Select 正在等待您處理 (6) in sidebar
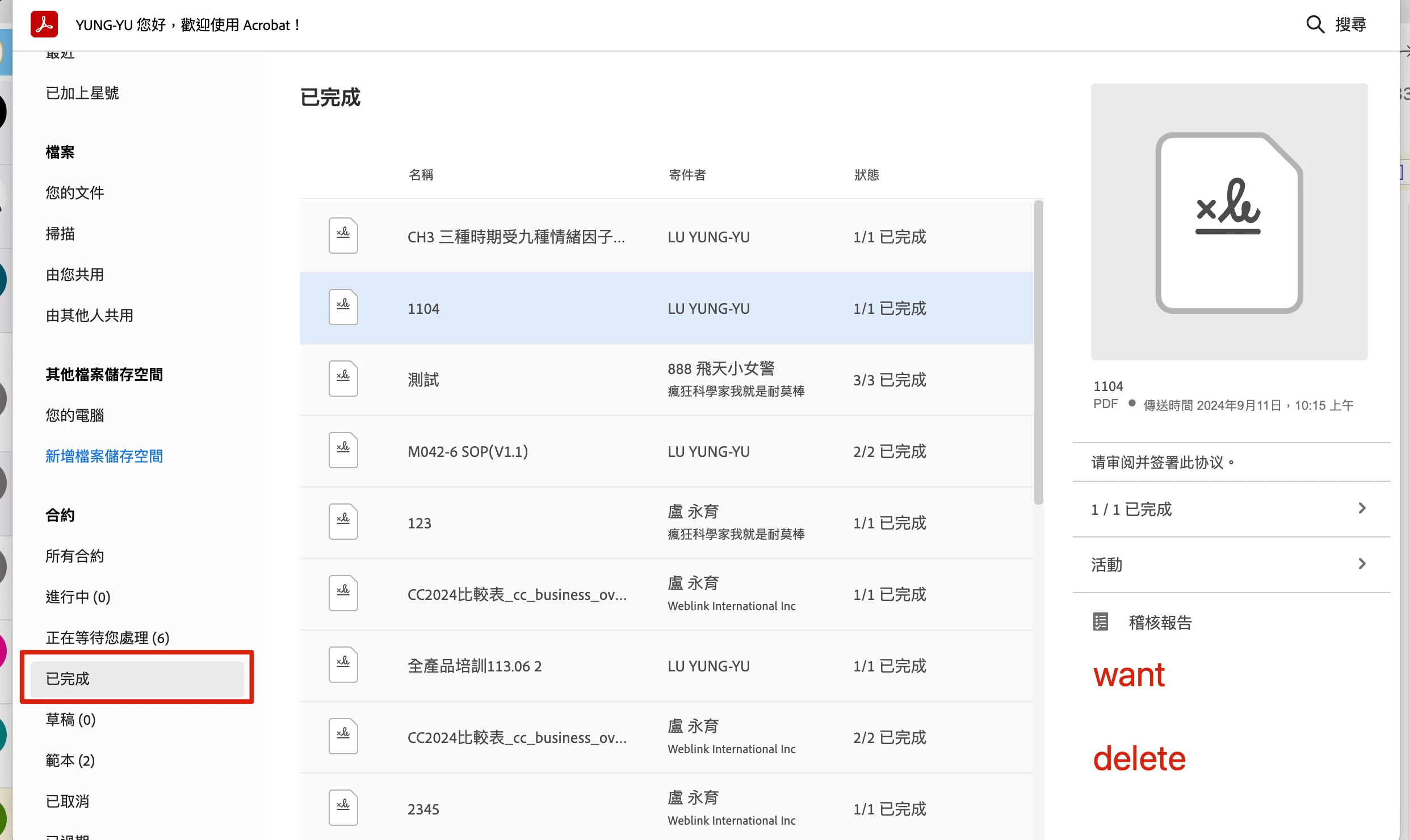Screen dimensions: 1410x840 pyautogui.click(x=107, y=638)
